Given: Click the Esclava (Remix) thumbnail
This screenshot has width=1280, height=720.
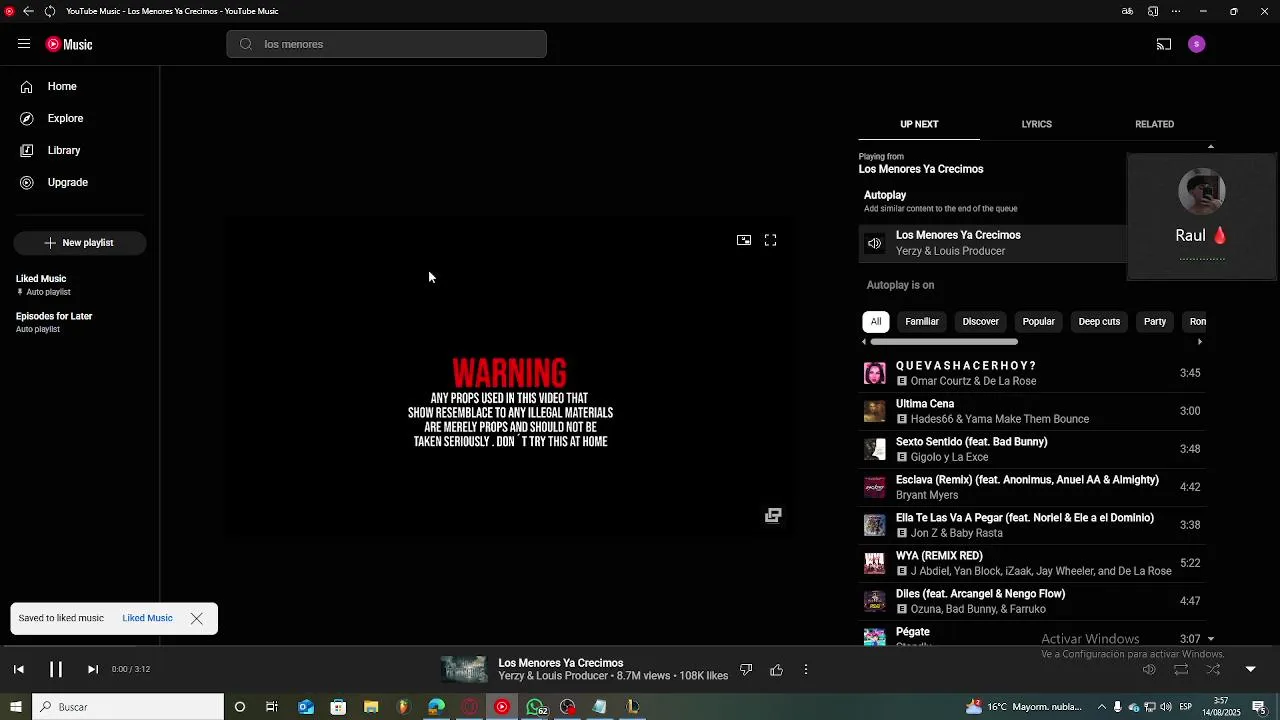Looking at the screenshot, I should tap(875, 487).
